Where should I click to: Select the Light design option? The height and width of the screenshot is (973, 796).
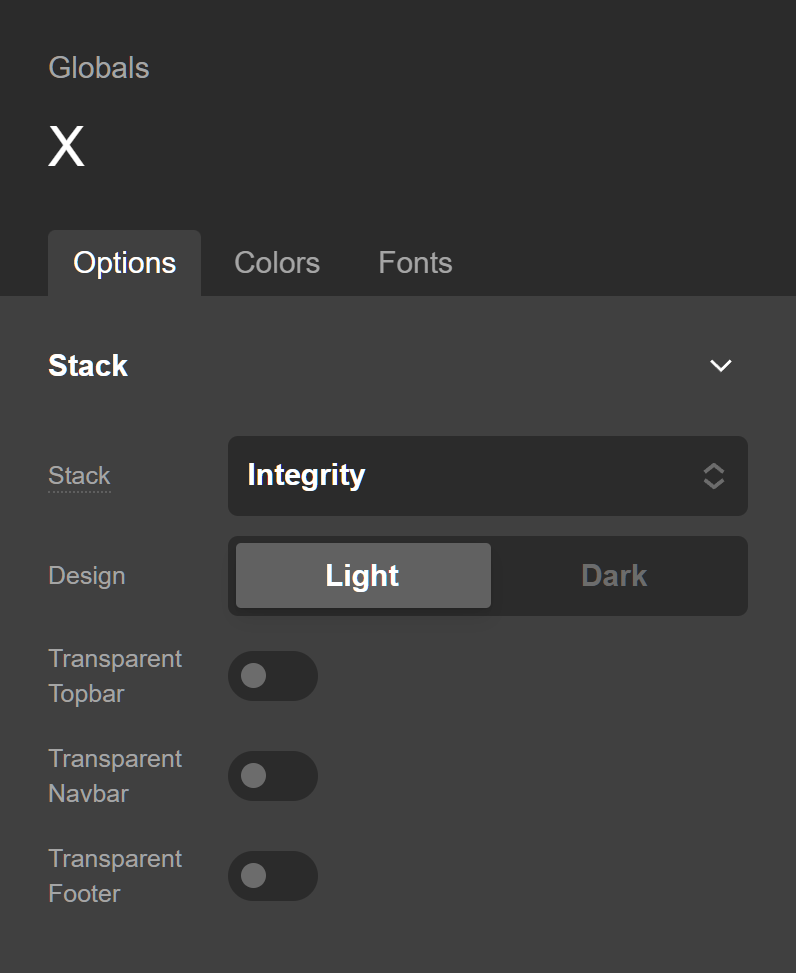click(363, 576)
